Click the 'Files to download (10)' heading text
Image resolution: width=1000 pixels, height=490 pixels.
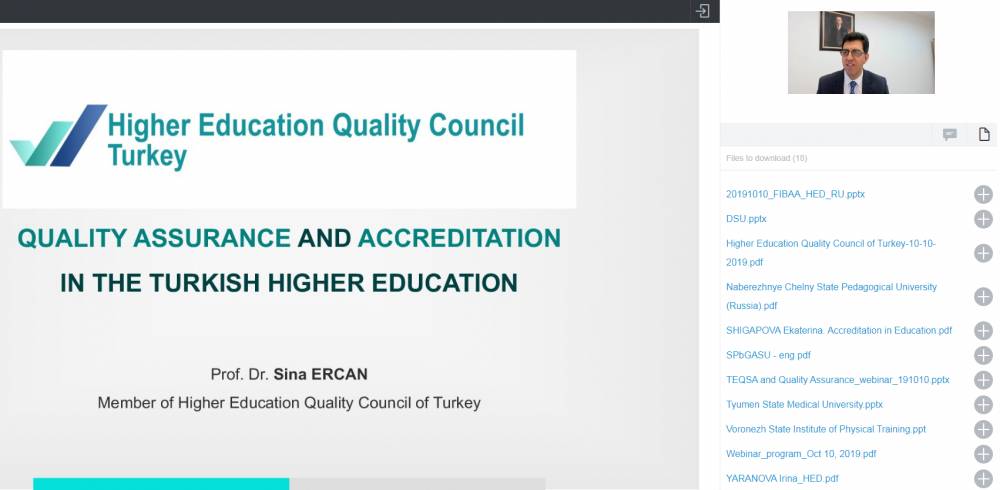coord(766,158)
